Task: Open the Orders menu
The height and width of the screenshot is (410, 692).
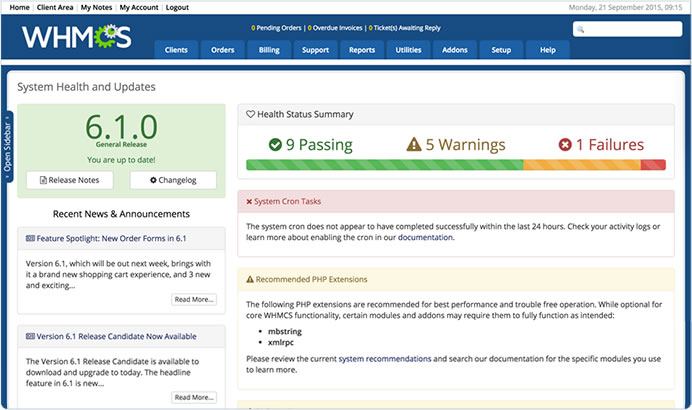Action: click(x=222, y=50)
